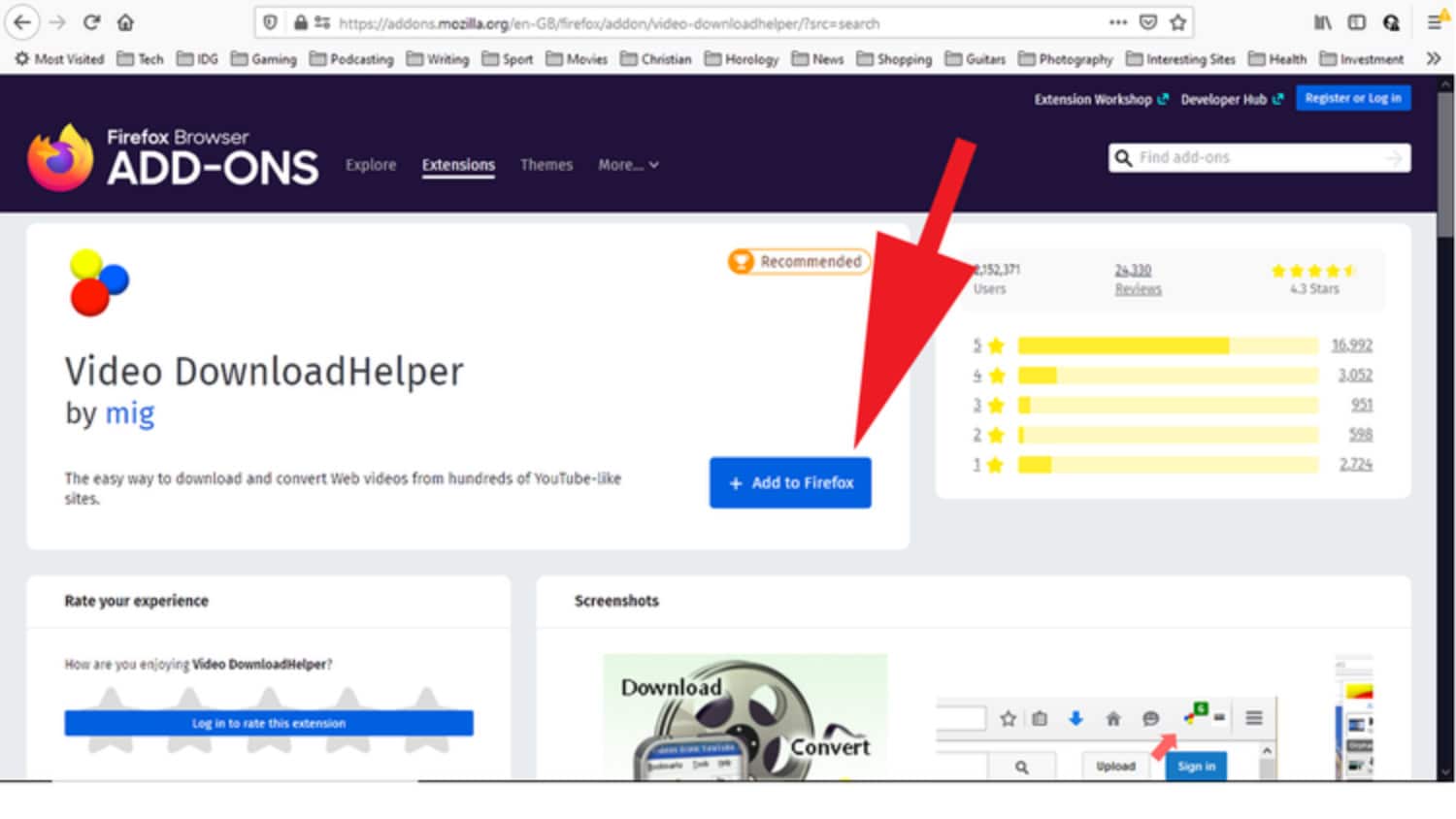Open the 24,330 Reviews link
The height and width of the screenshot is (819, 1456).
click(1138, 279)
